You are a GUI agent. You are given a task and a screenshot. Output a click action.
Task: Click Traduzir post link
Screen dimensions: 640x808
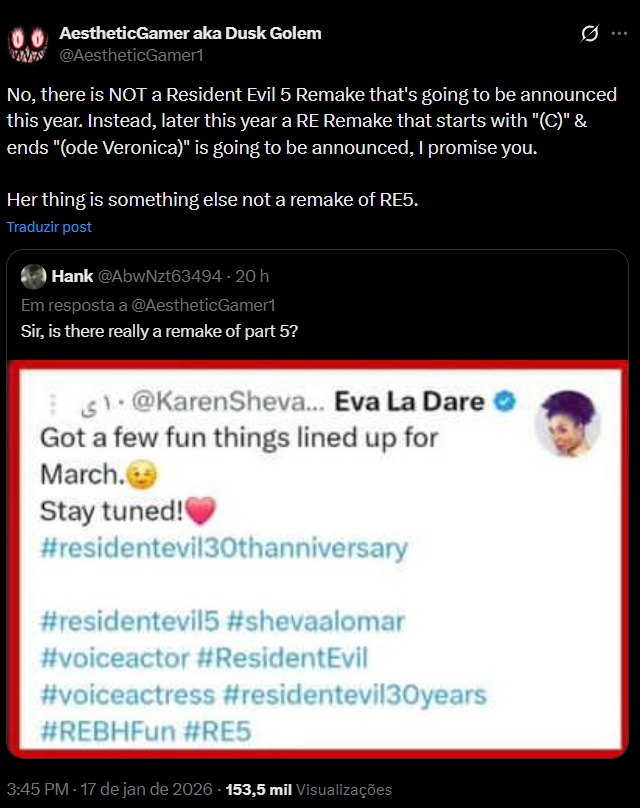[x=49, y=227]
